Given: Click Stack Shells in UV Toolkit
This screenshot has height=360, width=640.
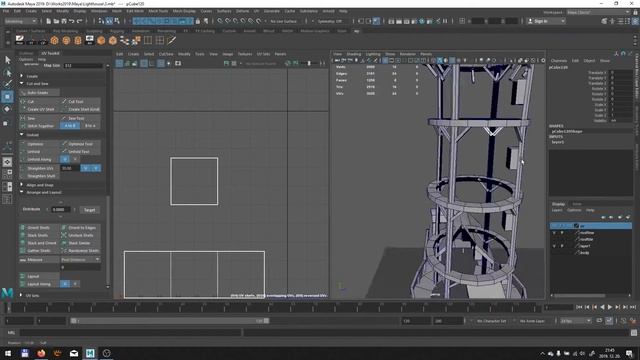Looking at the screenshot, I should click(x=39, y=235).
